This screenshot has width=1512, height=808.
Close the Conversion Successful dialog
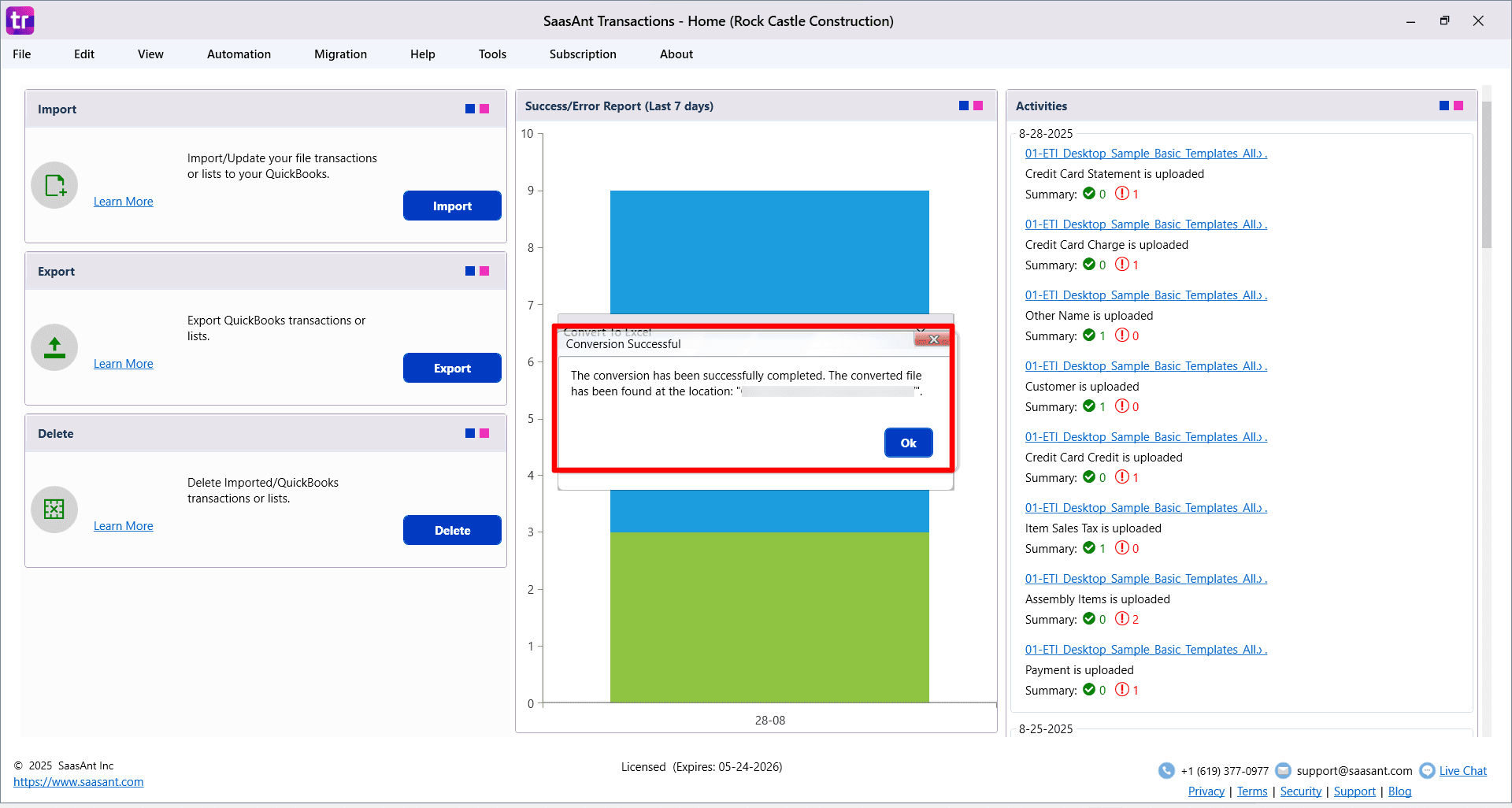click(x=933, y=339)
